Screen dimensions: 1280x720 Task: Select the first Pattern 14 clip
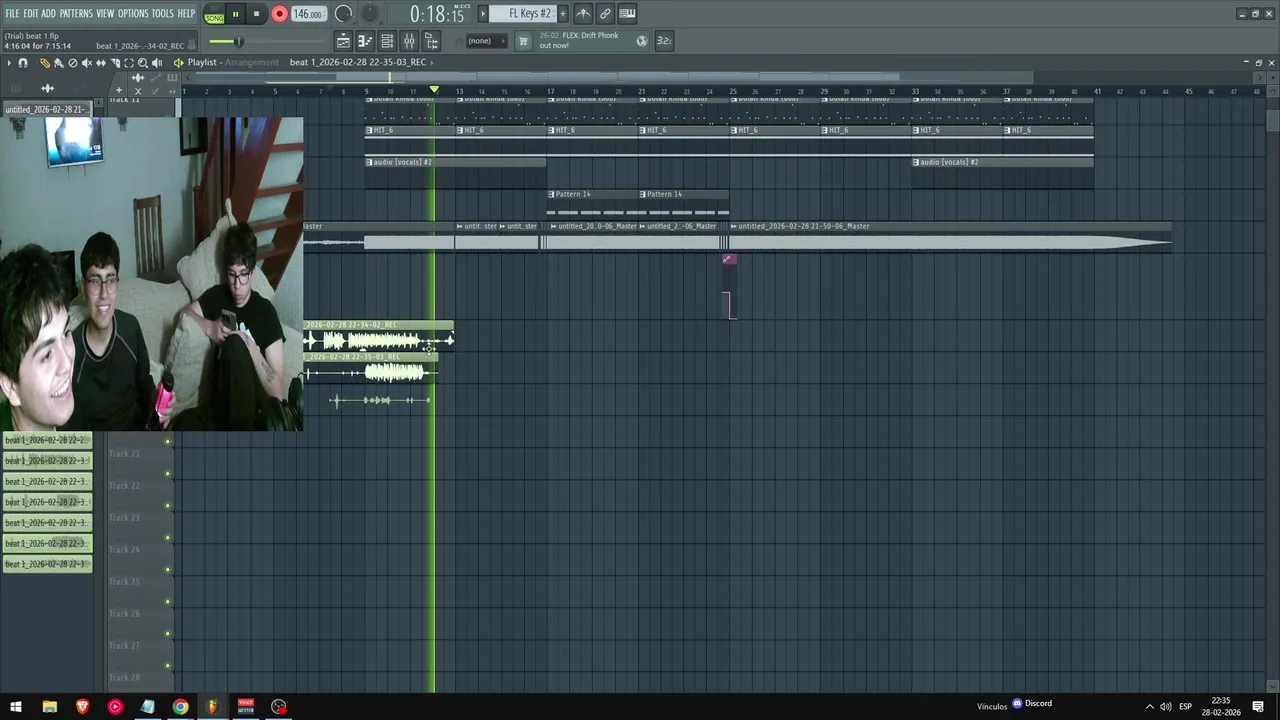click(x=592, y=202)
